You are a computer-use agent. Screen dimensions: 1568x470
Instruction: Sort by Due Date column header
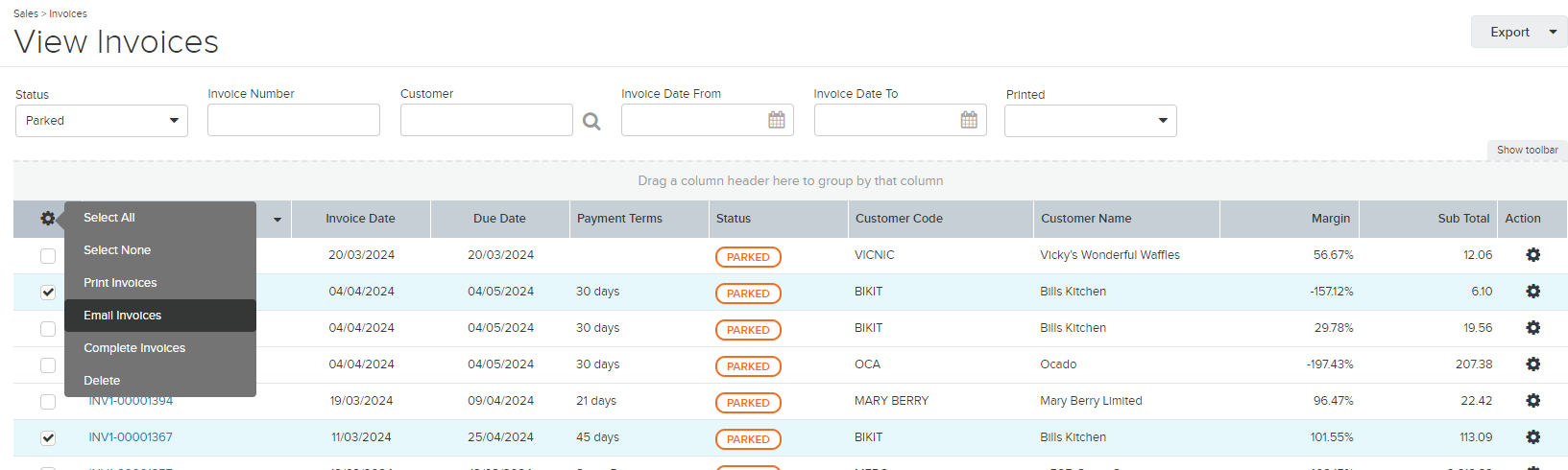[x=499, y=219]
